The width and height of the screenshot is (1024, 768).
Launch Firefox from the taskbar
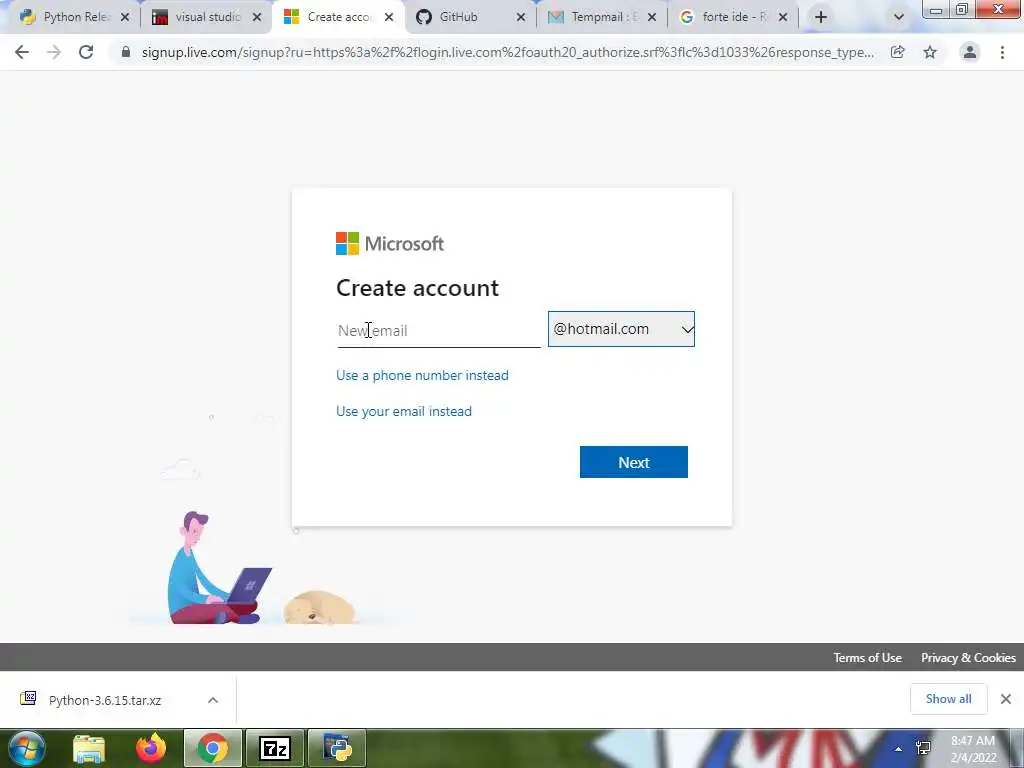[151, 748]
